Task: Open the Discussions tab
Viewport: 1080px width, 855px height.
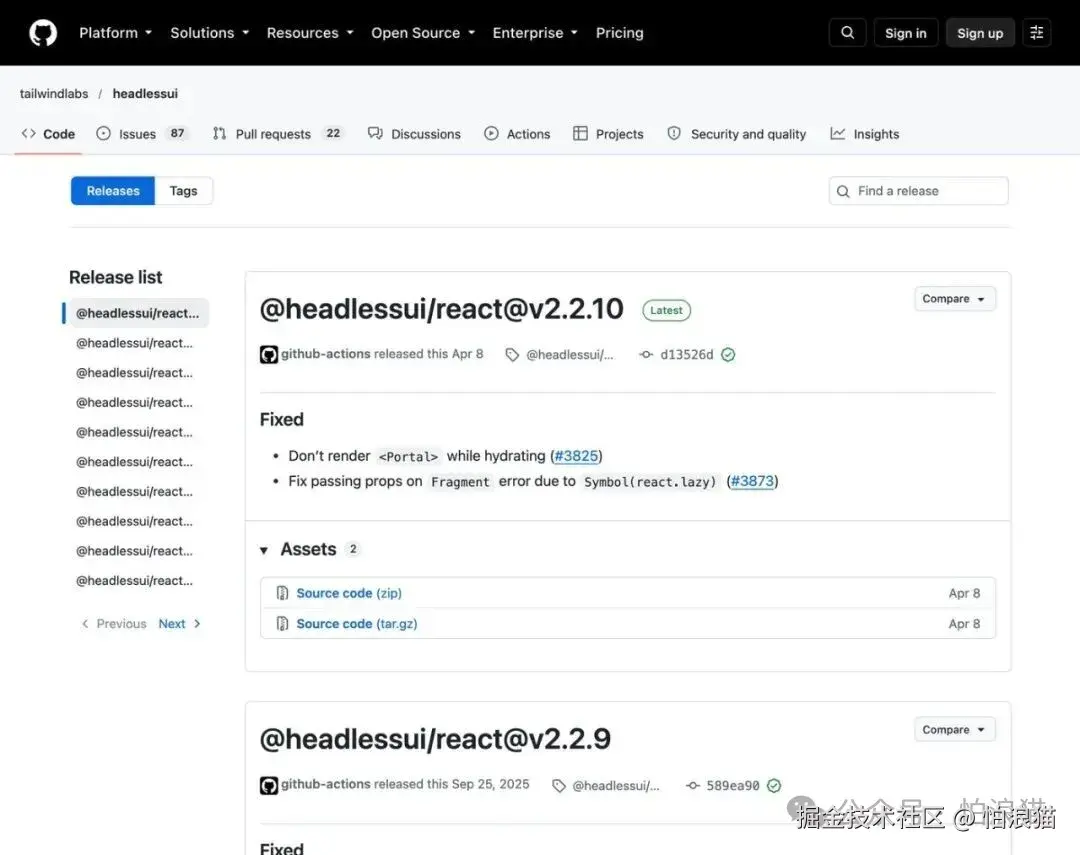Action: pyautogui.click(x=415, y=134)
